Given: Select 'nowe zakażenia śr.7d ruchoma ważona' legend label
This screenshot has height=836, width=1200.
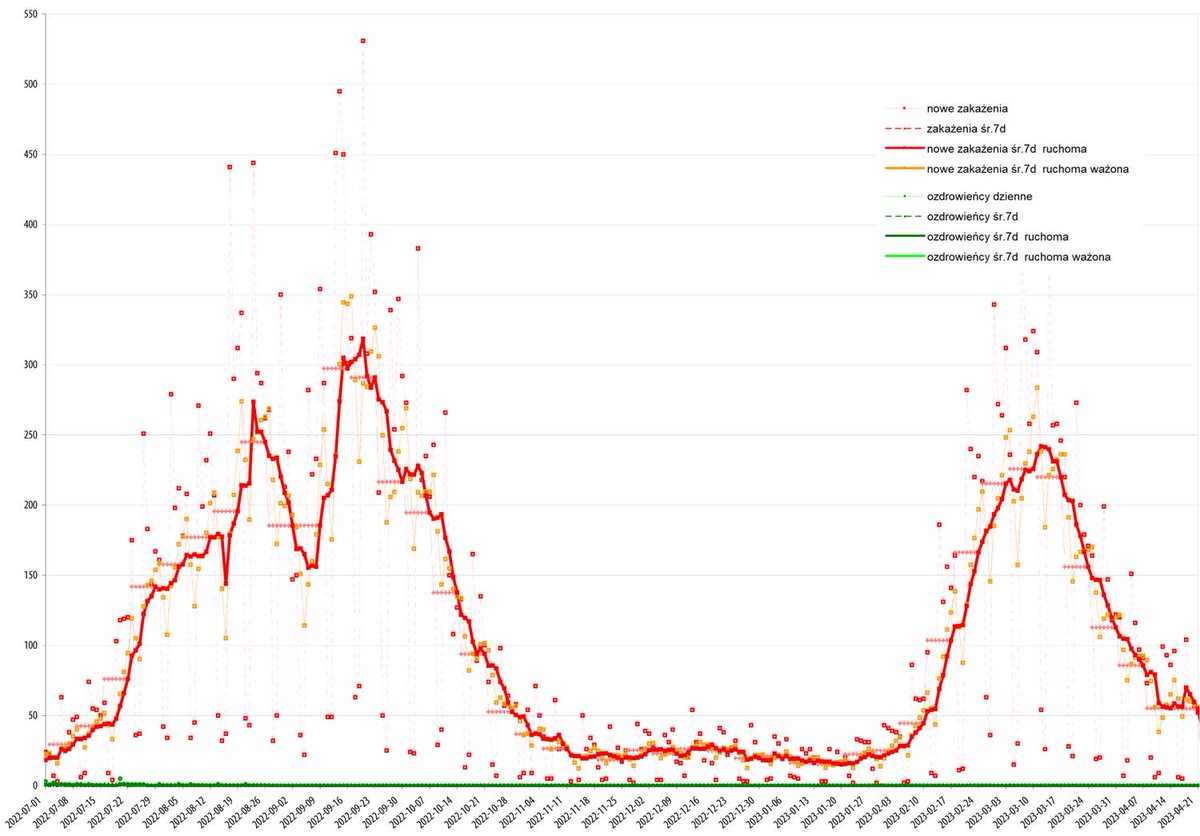Looking at the screenshot, I should 1028,169.
